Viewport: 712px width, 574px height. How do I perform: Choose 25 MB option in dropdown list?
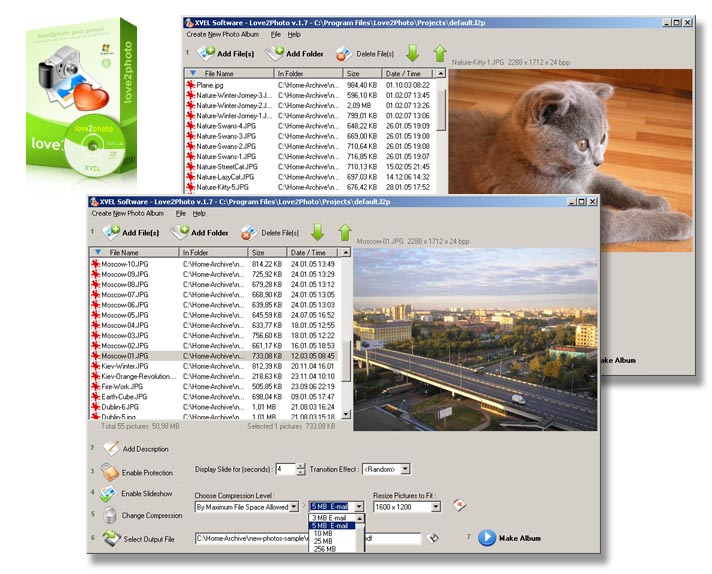[x=332, y=541]
